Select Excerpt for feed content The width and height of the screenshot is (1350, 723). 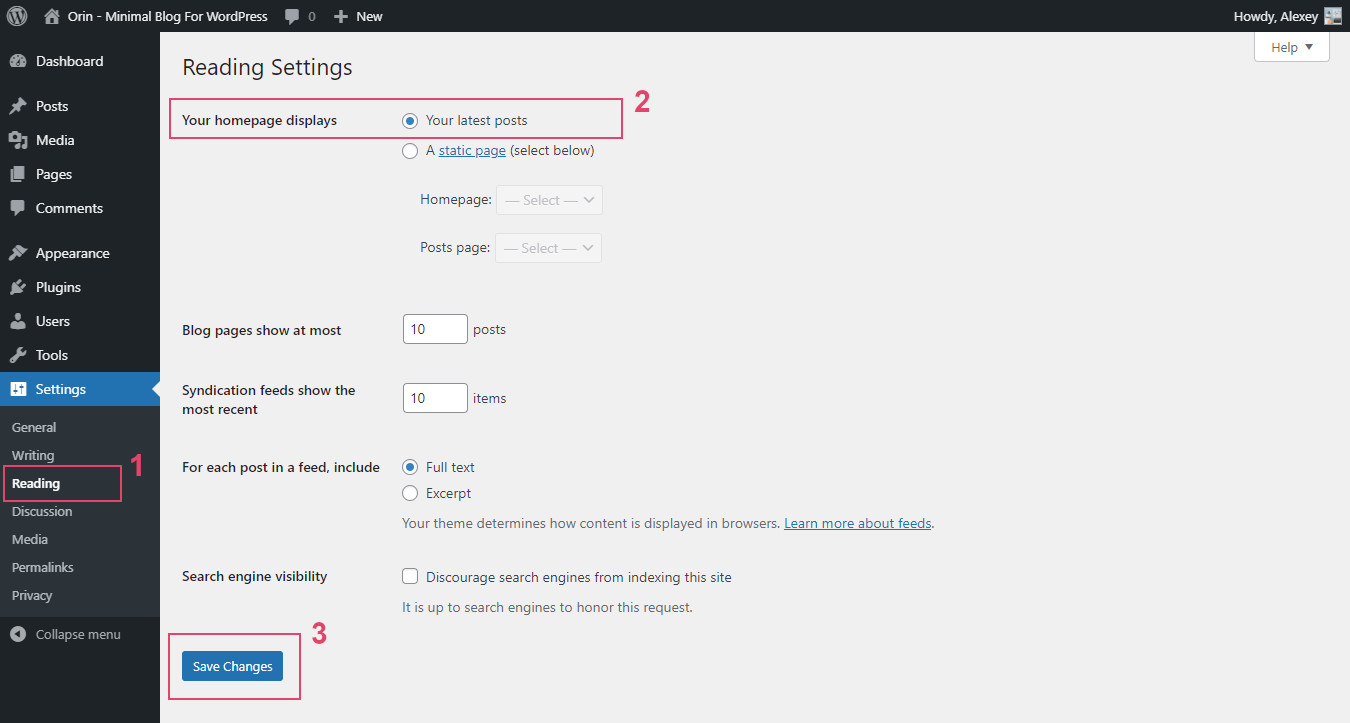point(410,493)
